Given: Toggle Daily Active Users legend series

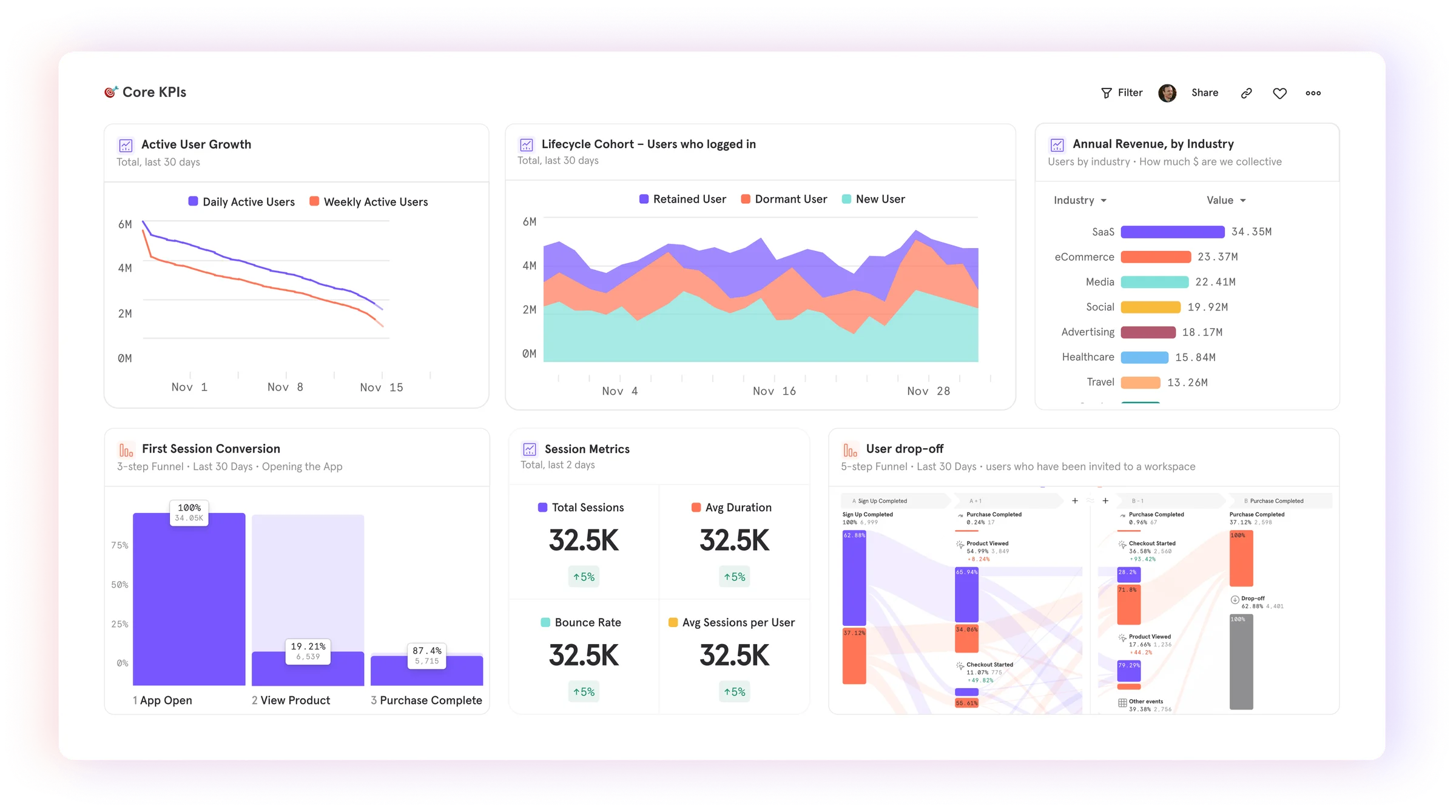Looking at the screenshot, I should tap(241, 202).
